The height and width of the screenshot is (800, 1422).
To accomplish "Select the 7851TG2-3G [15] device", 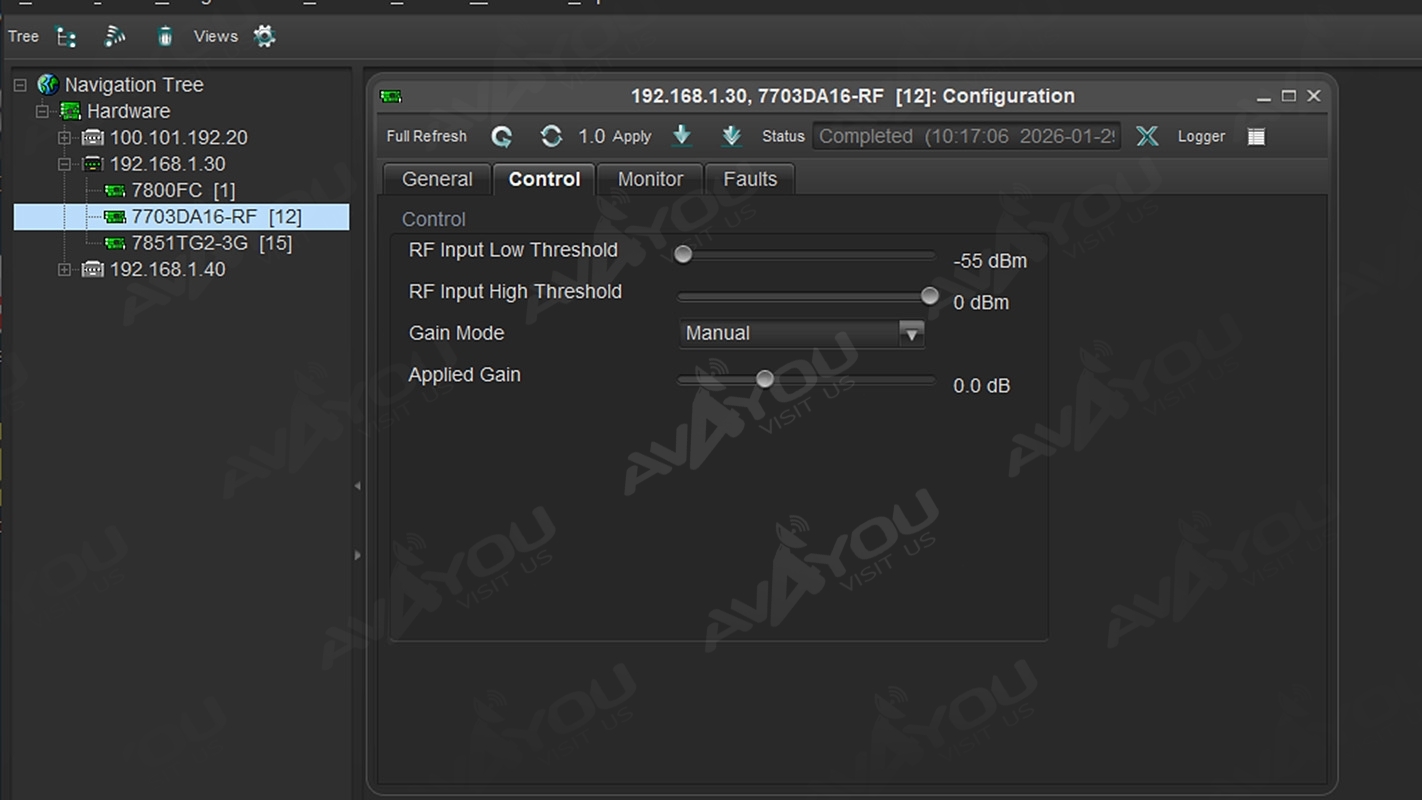I will [211, 243].
